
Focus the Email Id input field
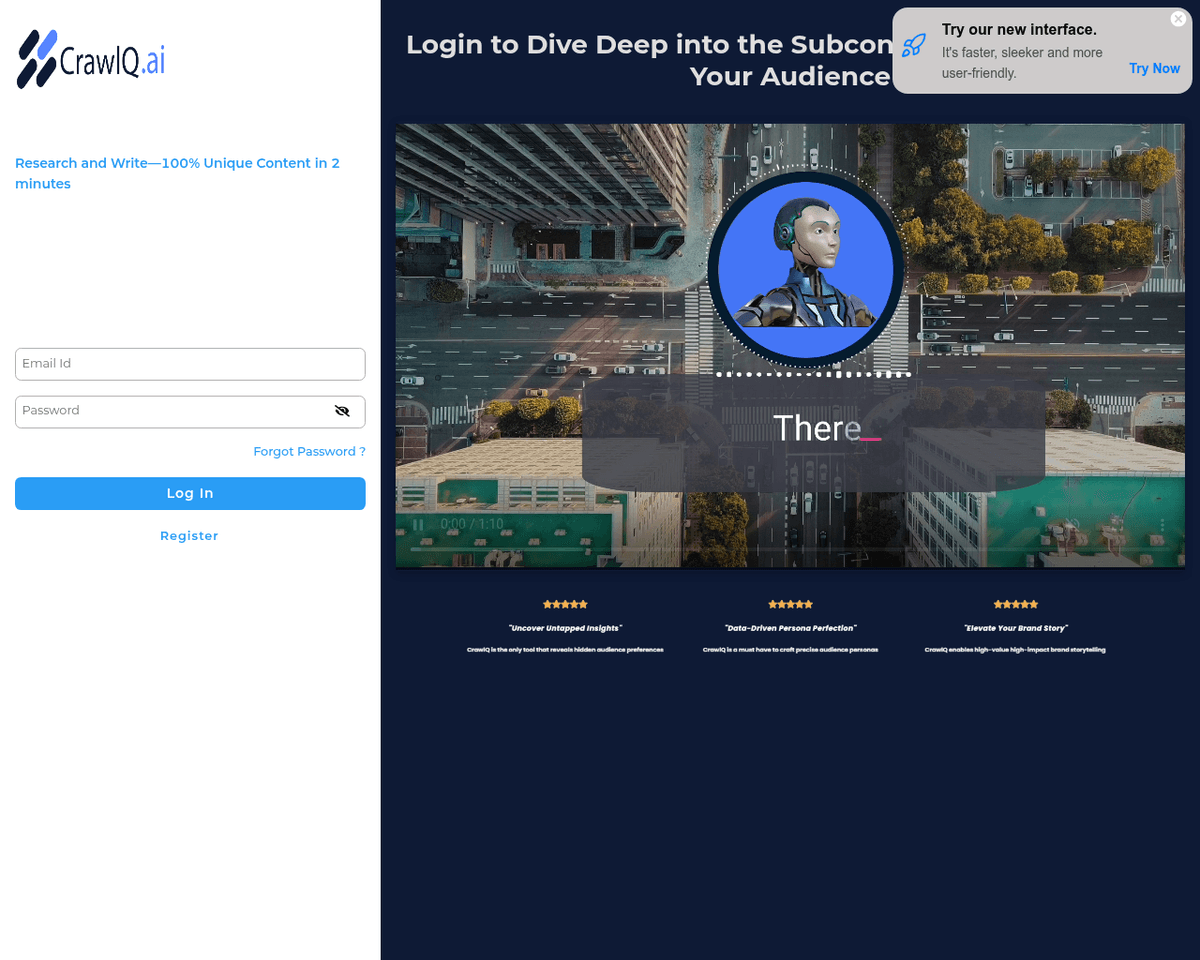coord(190,364)
